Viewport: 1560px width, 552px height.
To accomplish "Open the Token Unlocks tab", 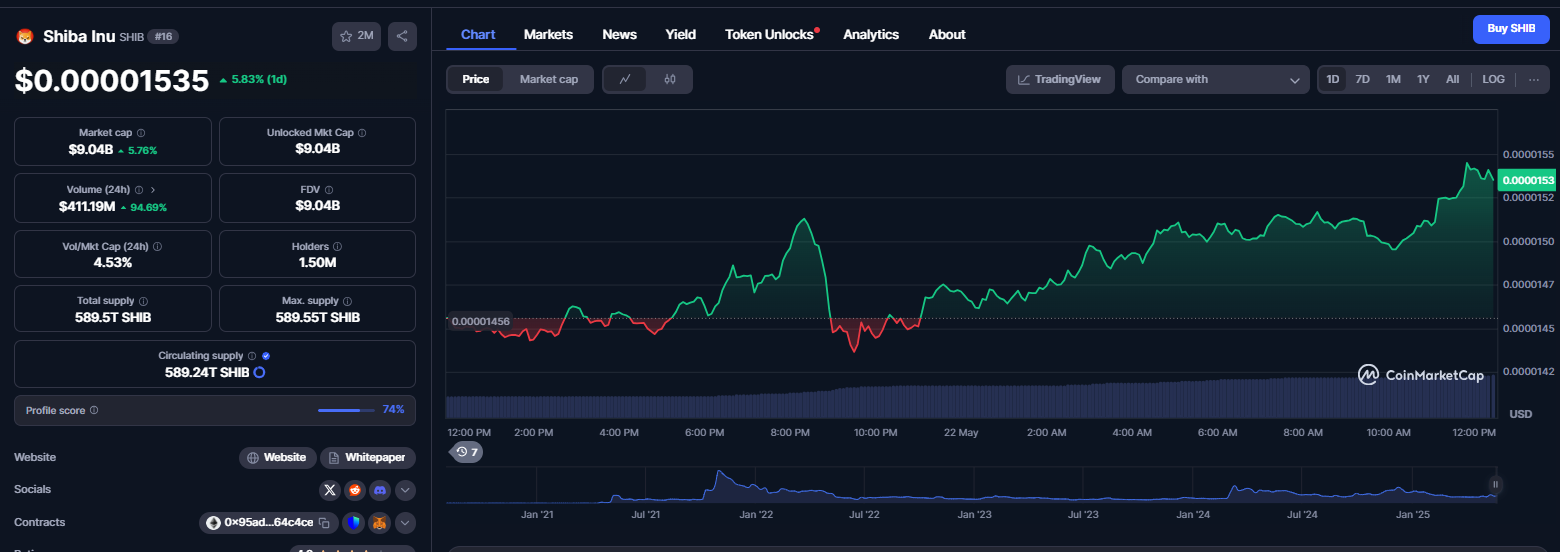I will (772, 34).
